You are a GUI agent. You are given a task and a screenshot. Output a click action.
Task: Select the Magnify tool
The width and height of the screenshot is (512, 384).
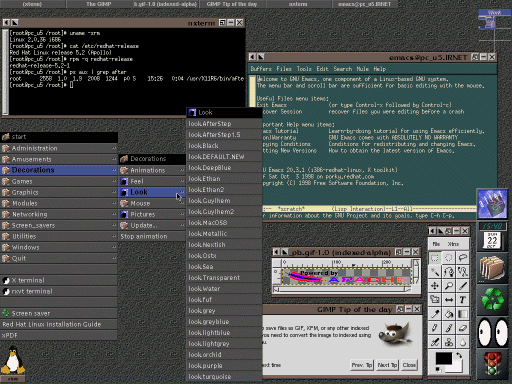(x=449, y=286)
